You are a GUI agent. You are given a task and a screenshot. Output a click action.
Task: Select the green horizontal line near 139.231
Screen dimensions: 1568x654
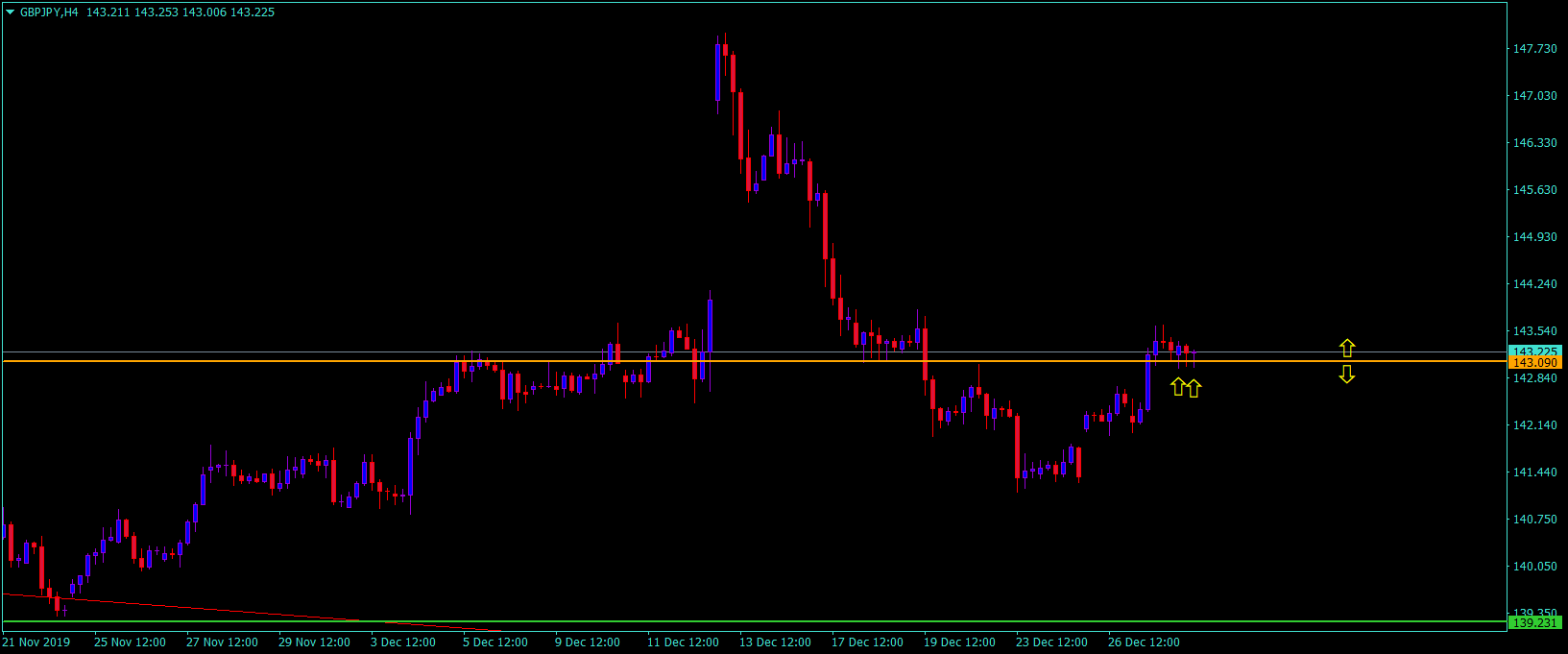(754, 621)
